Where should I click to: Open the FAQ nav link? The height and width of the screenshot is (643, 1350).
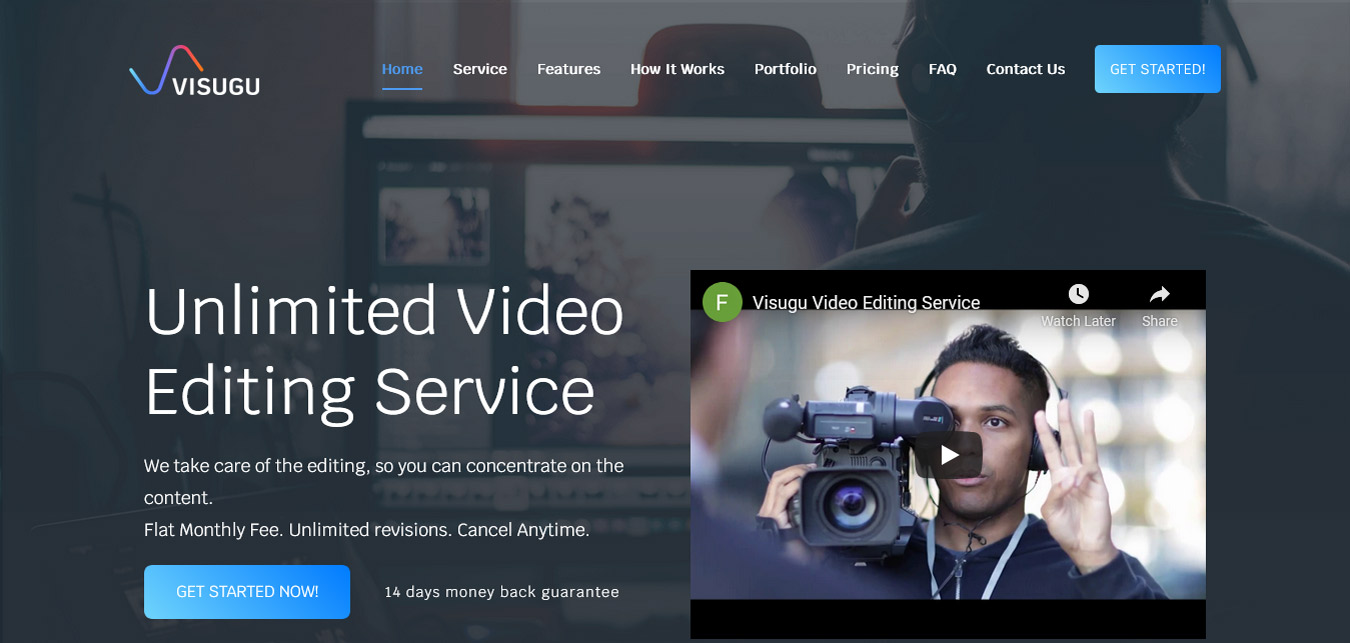click(x=942, y=69)
